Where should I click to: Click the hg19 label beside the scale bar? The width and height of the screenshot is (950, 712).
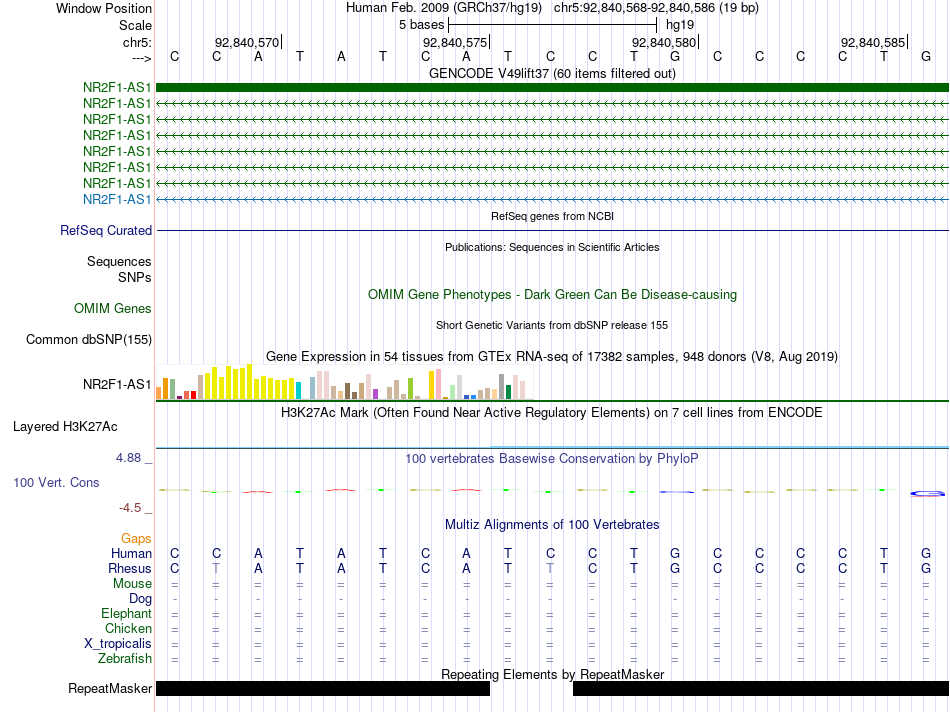[680, 25]
